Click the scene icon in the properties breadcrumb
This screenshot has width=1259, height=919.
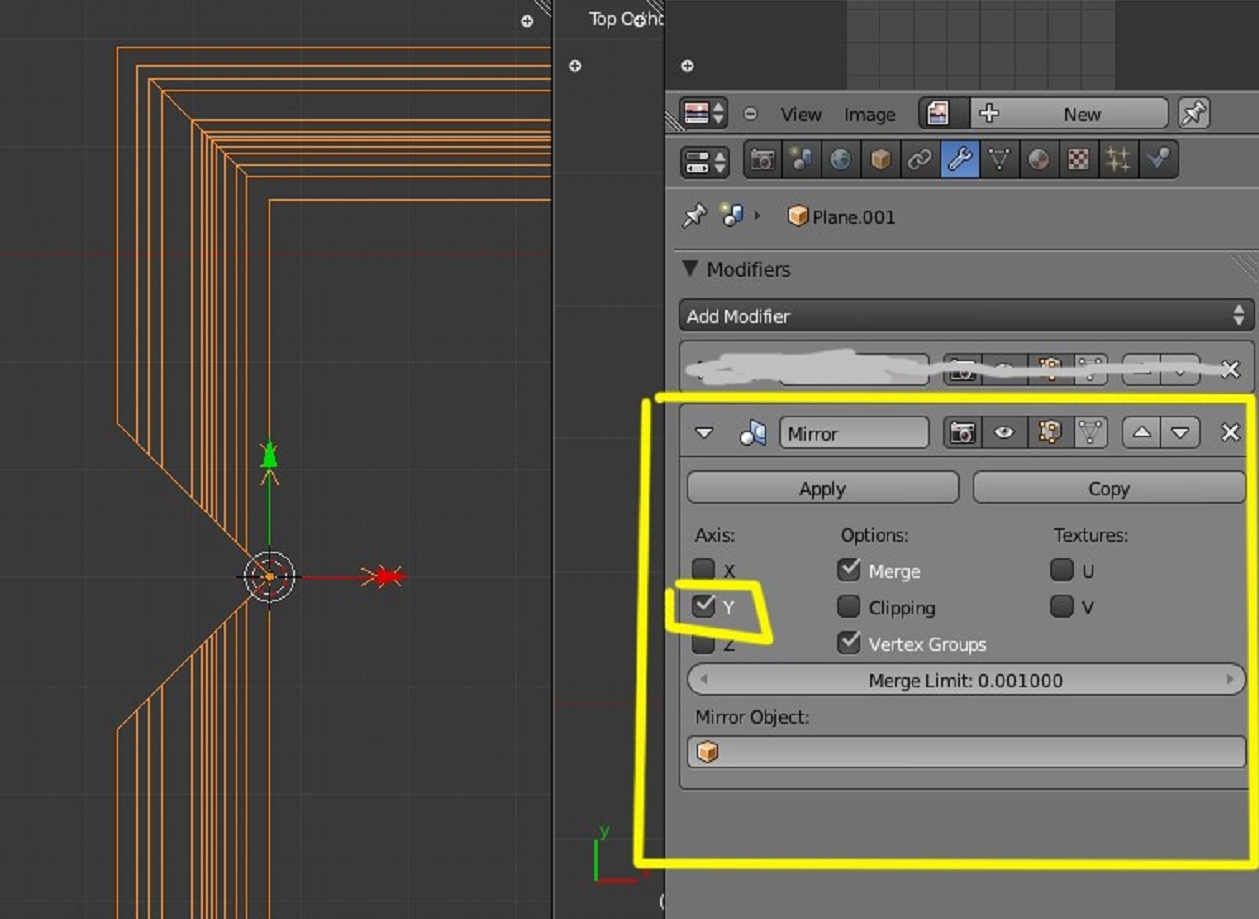[732, 216]
